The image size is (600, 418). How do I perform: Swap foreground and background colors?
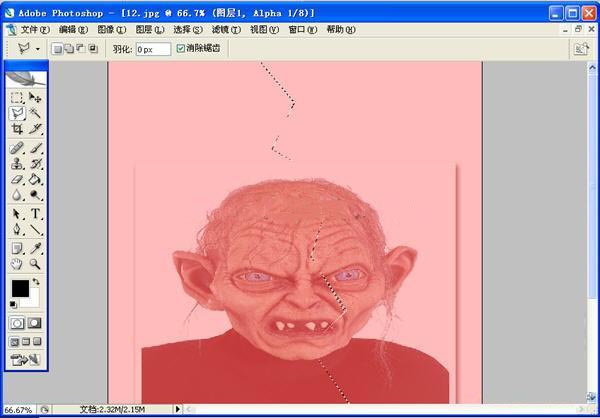pyautogui.click(x=36, y=281)
